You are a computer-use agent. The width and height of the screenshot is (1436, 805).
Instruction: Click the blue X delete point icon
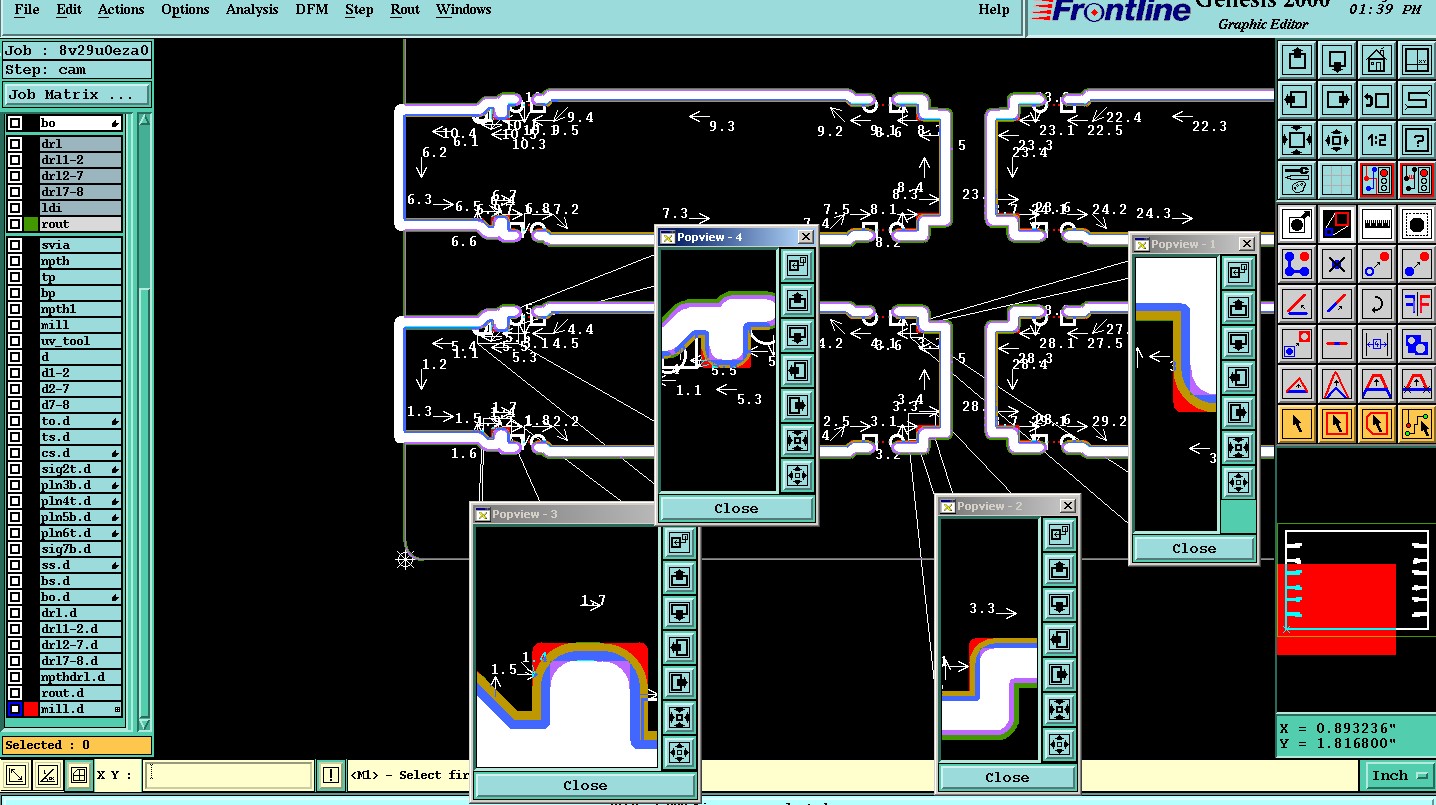point(1337,264)
